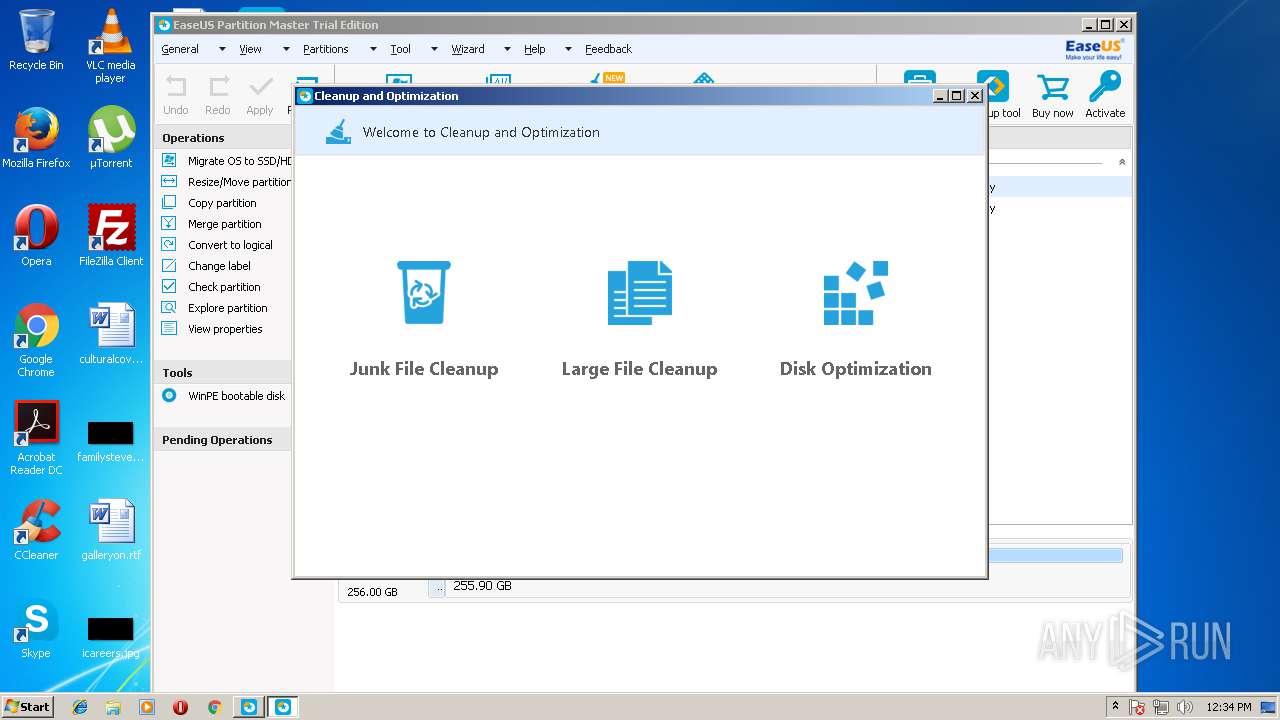Close the Cleanup and Optimization dialog

tap(975, 96)
